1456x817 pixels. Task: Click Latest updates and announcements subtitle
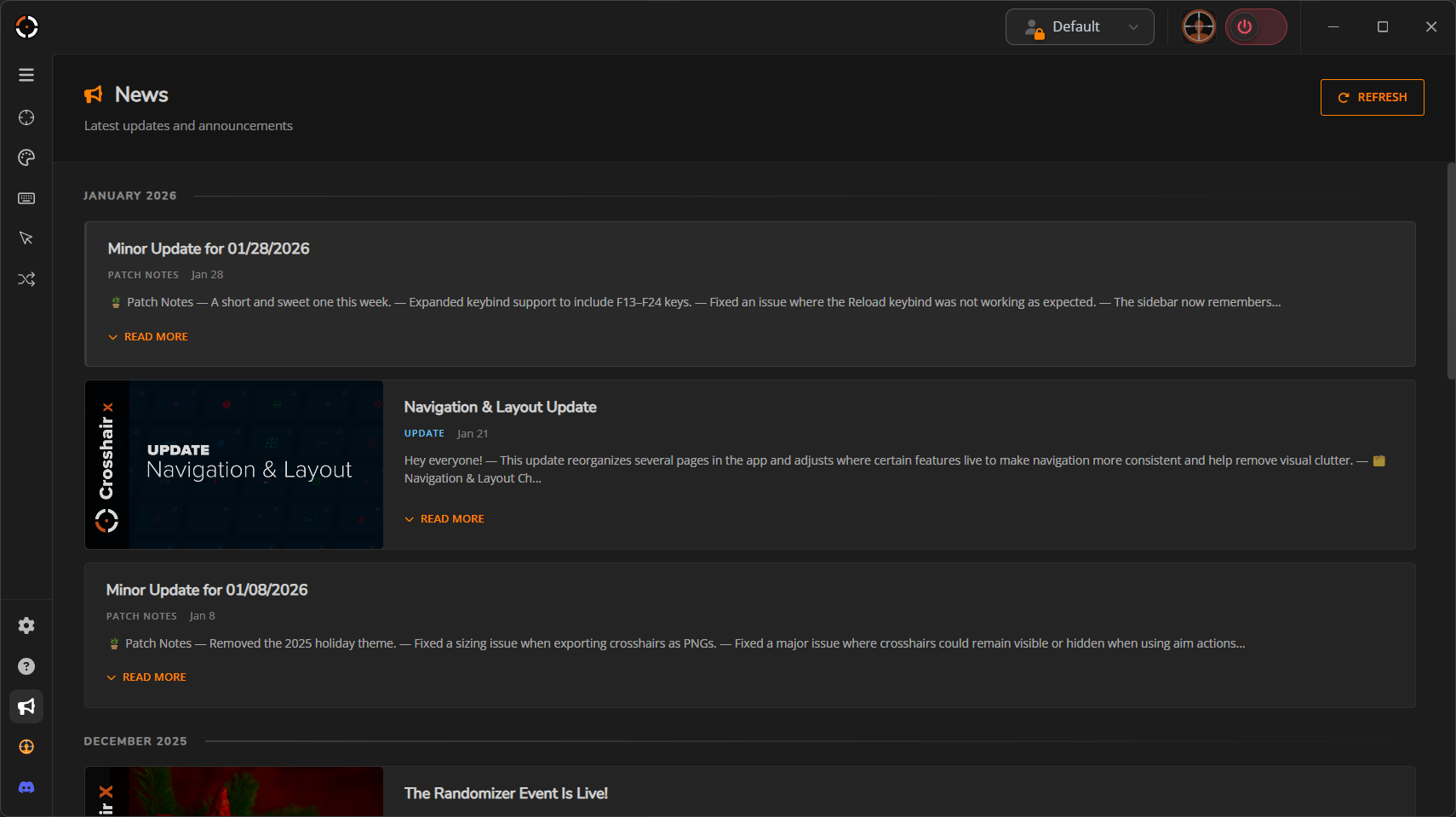pos(188,126)
